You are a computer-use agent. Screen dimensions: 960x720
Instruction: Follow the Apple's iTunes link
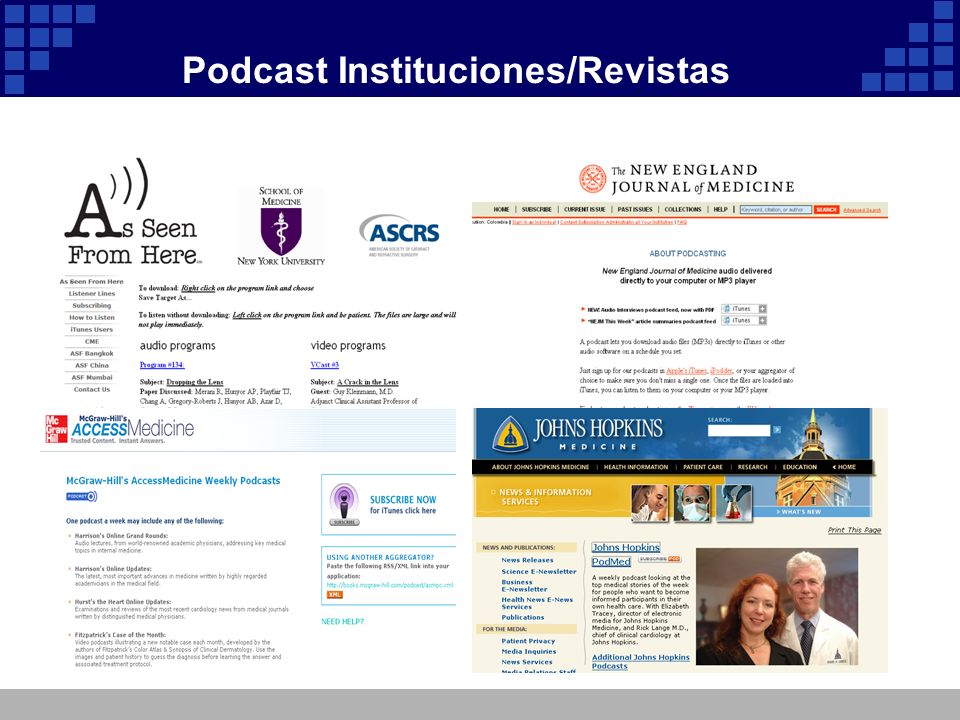[x=686, y=371]
